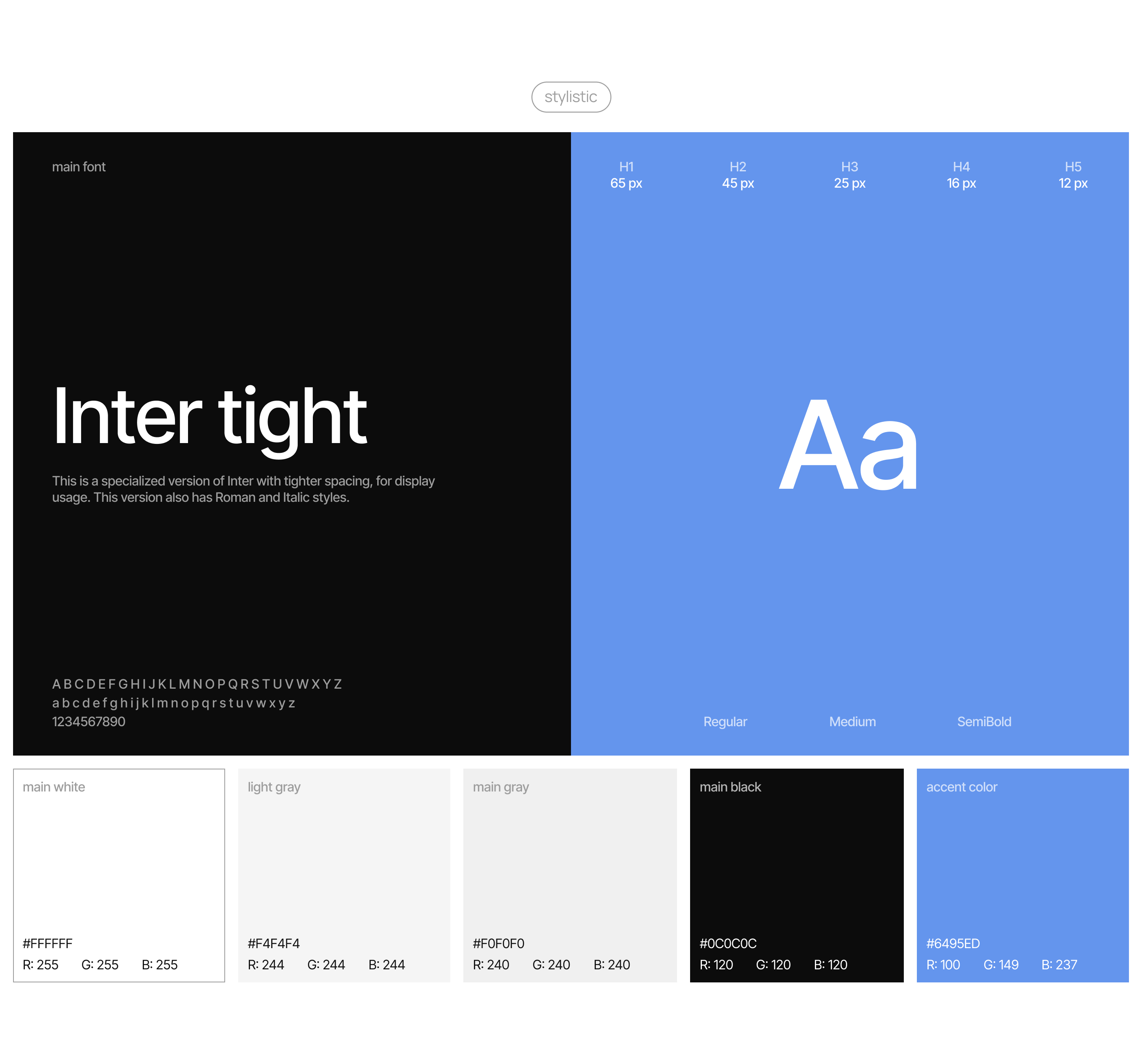Viewport: 1142px width, 1064px height.
Task: Click the uppercase alphabet sample line
Action: tap(197, 684)
